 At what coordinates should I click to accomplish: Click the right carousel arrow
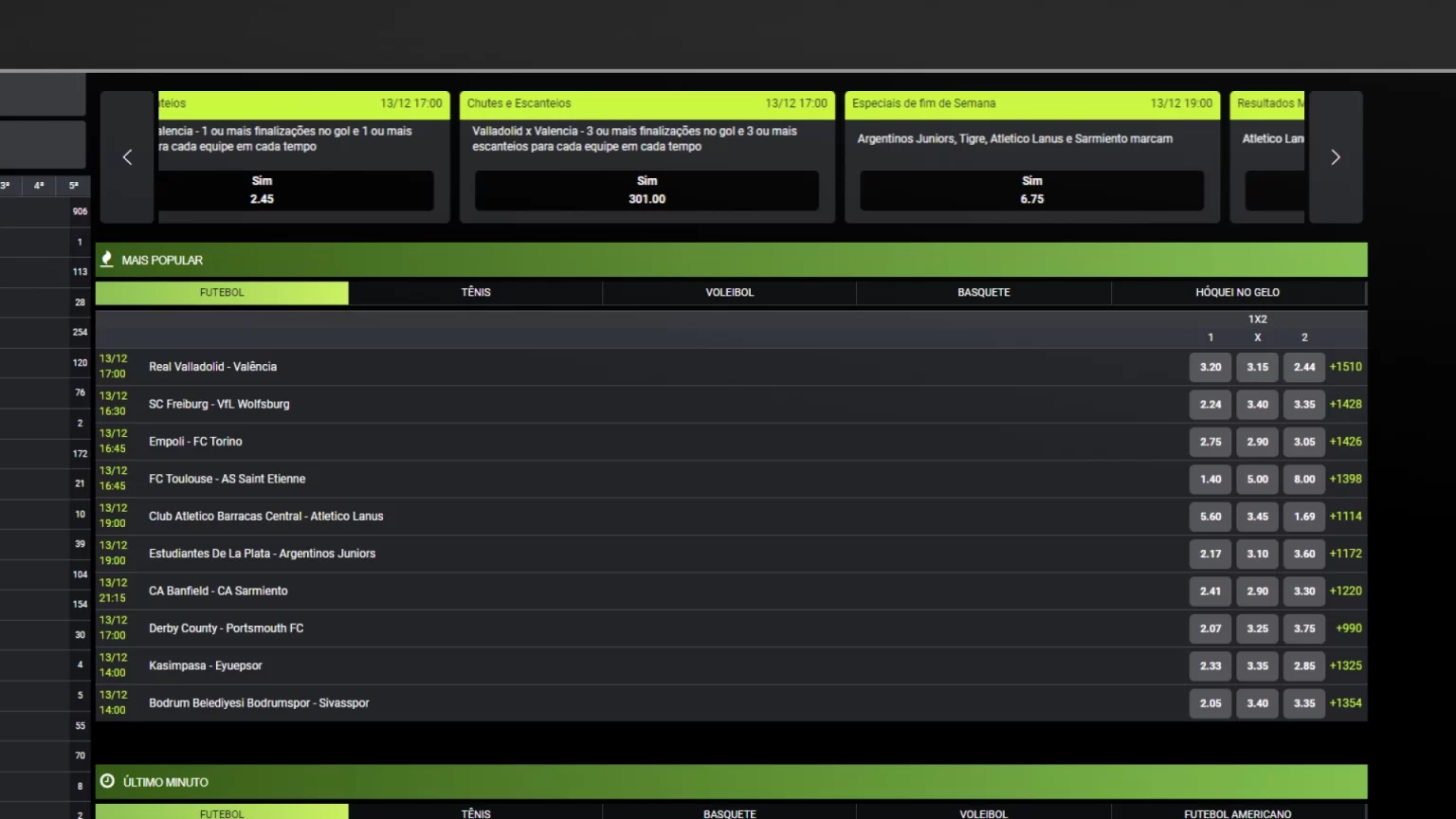(x=1335, y=157)
